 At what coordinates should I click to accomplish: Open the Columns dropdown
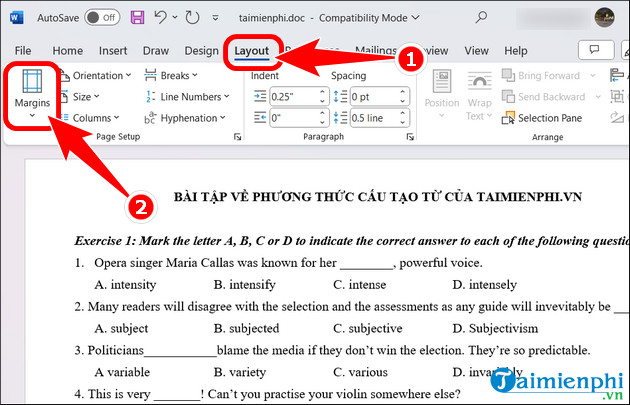[90, 118]
